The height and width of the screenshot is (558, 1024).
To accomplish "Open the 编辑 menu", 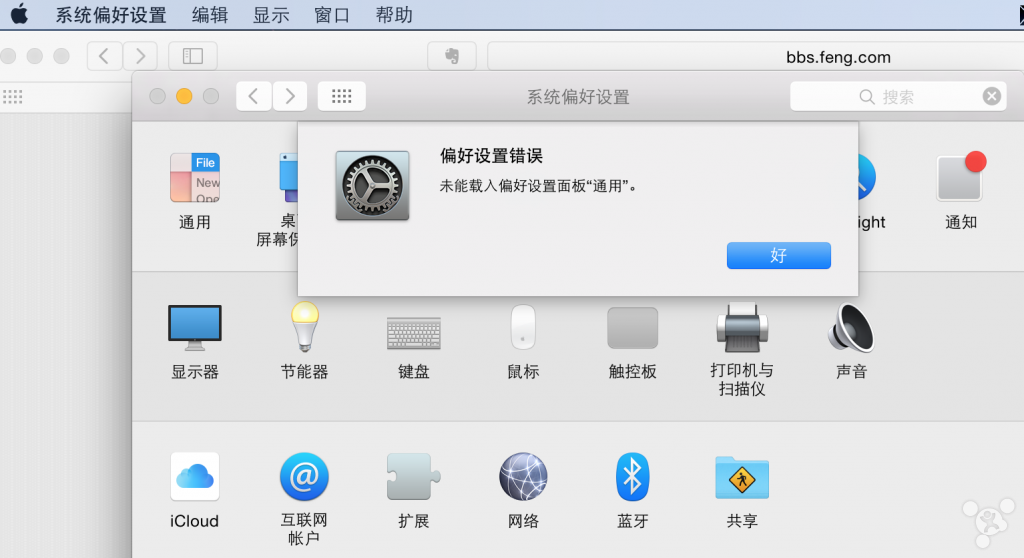I will (210, 14).
